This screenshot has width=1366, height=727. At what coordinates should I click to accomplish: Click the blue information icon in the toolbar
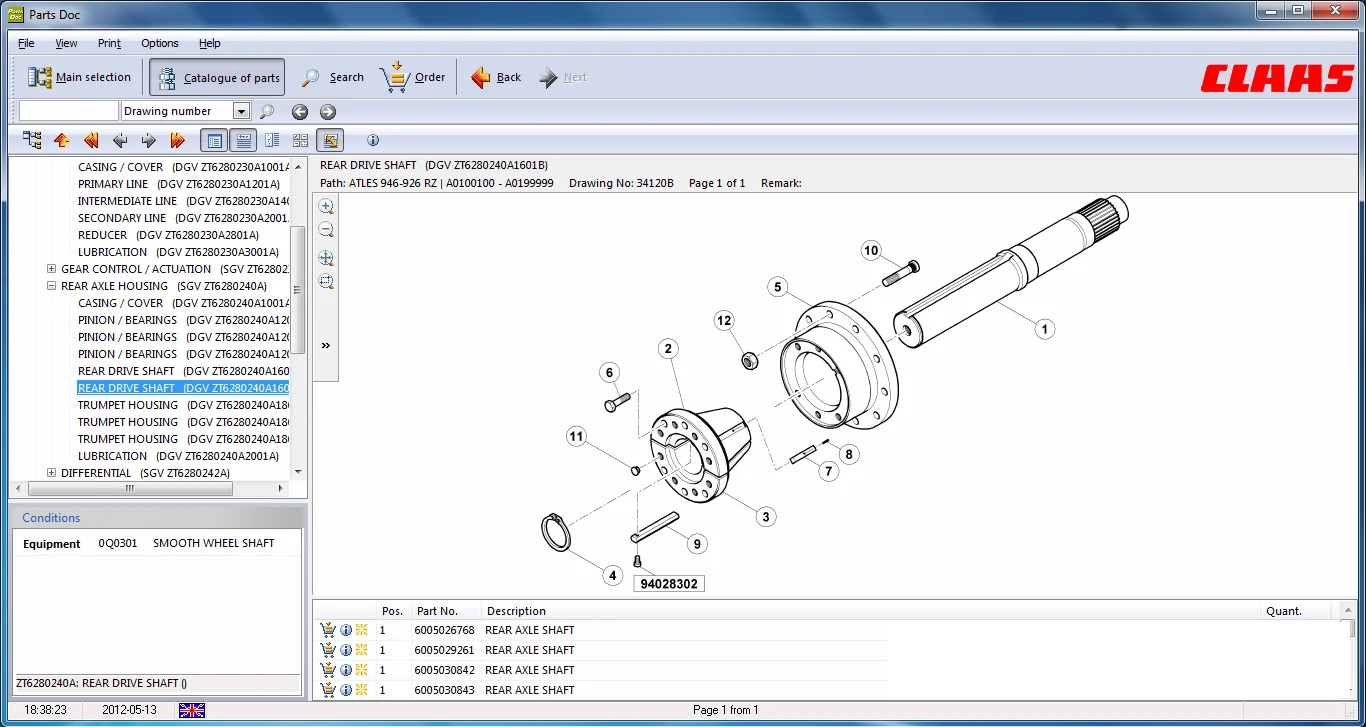(373, 140)
